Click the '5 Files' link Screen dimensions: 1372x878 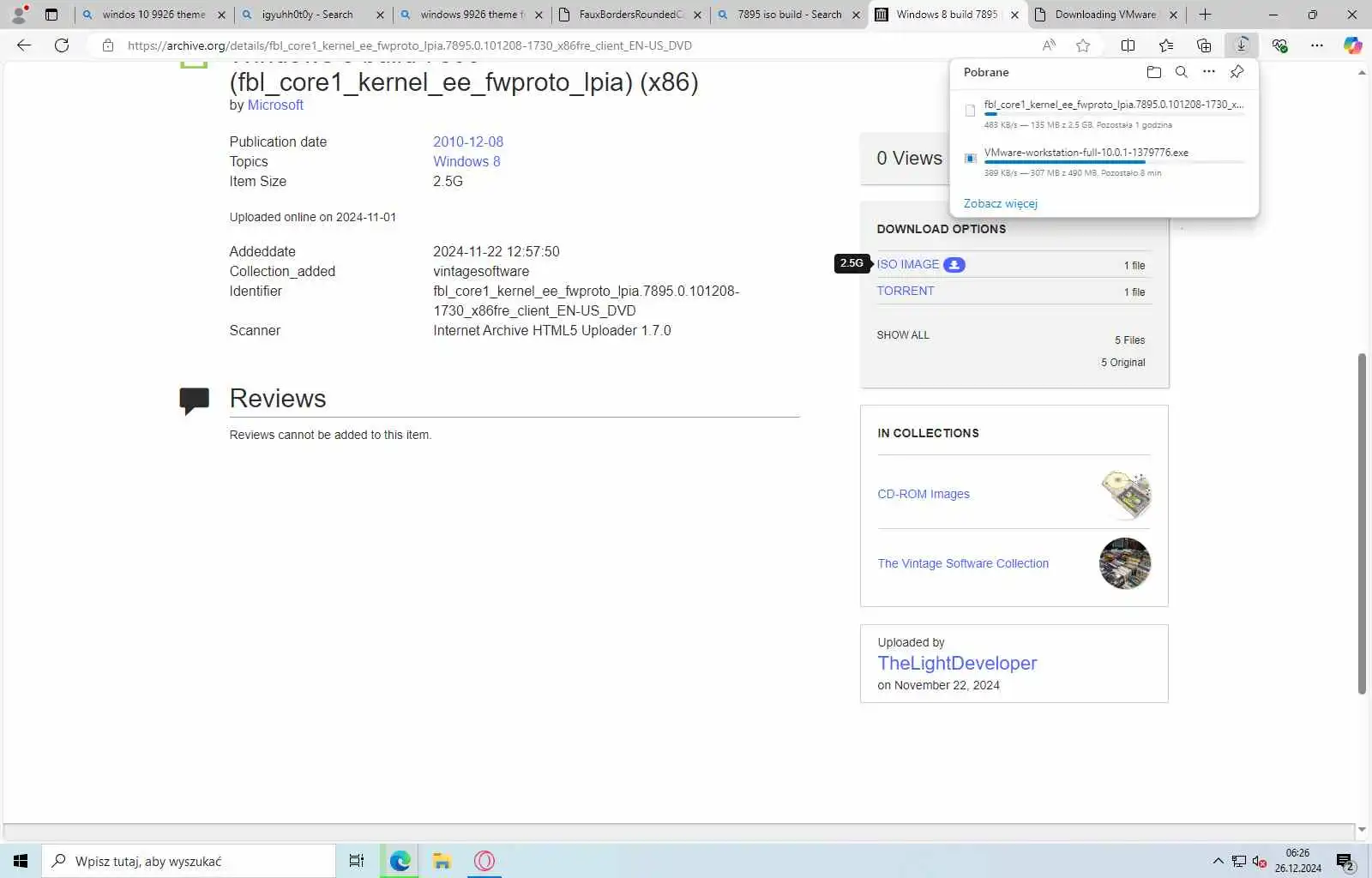[1129, 340]
